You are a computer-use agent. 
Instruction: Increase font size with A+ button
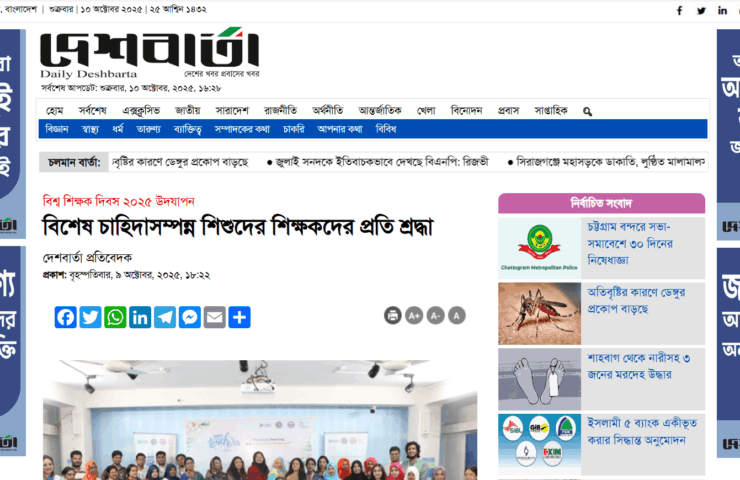tap(414, 315)
